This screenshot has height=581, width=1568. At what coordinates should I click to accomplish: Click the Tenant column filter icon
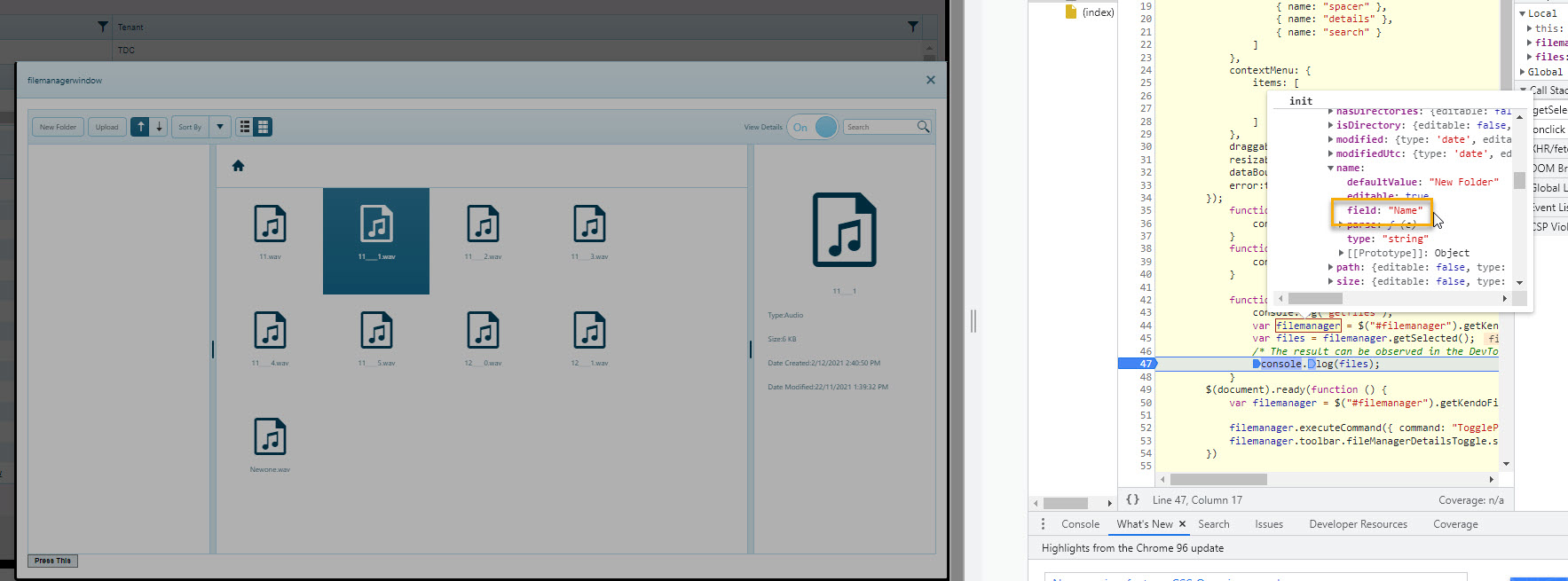pyautogui.click(x=913, y=27)
